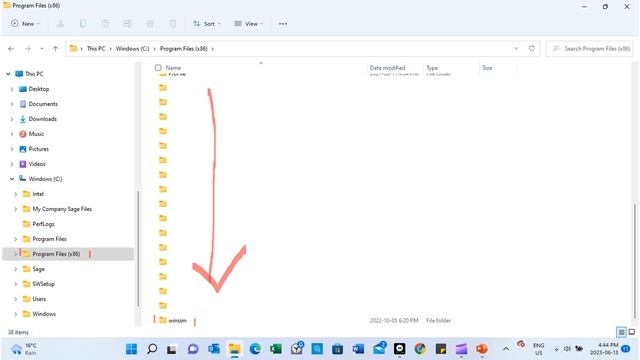Image resolution: width=640 pixels, height=360 pixels.
Task: Open Microsoft Store from the taskbar
Action: (338, 349)
